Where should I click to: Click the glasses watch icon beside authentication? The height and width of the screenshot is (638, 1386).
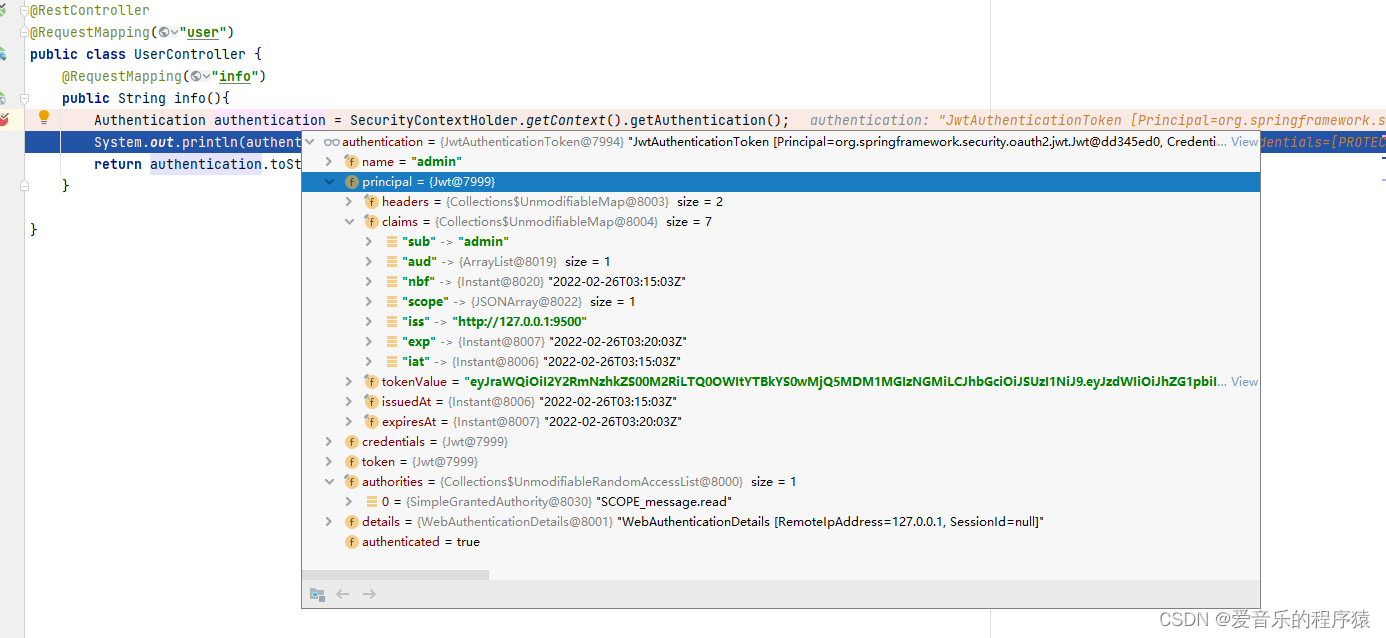(331, 142)
